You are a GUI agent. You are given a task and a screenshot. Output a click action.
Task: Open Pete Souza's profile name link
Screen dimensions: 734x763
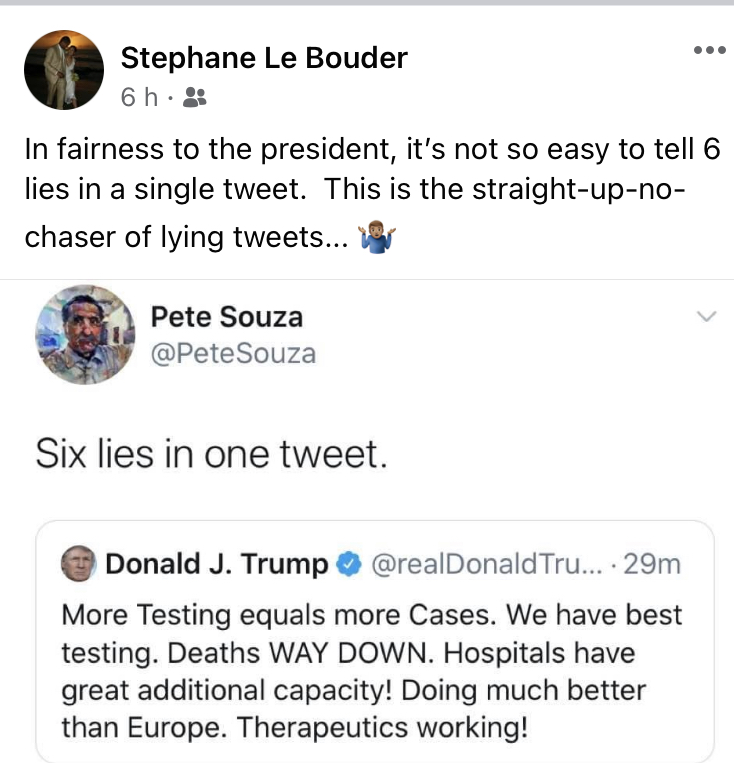point(226,317)
